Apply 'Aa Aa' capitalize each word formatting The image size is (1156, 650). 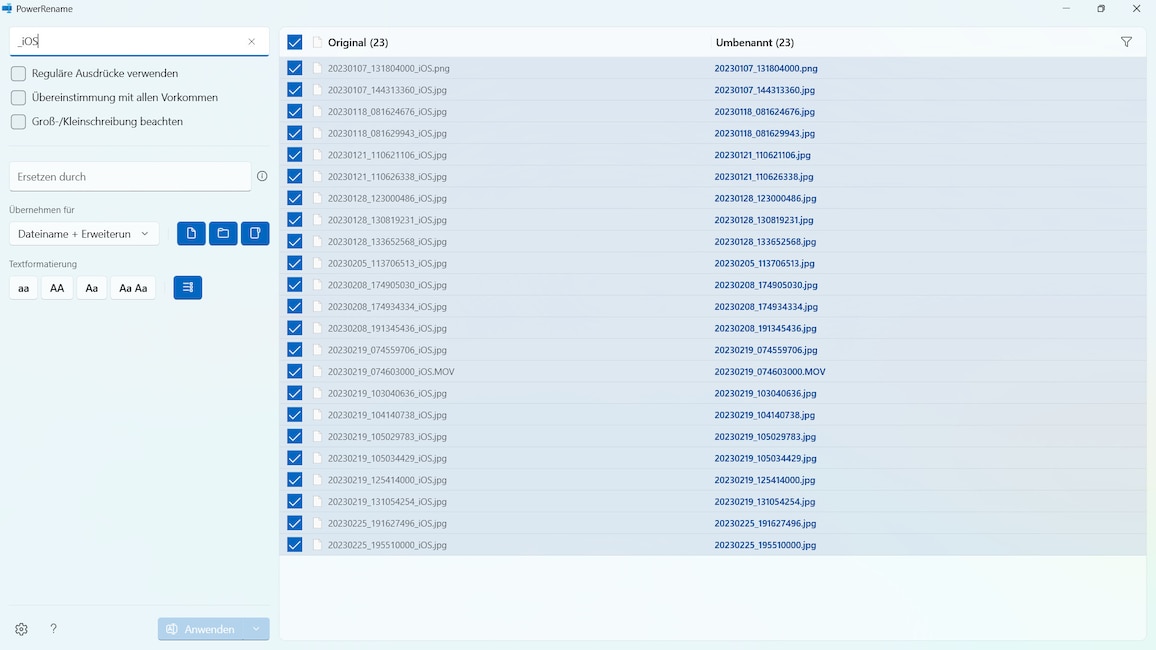pos(133,288)
